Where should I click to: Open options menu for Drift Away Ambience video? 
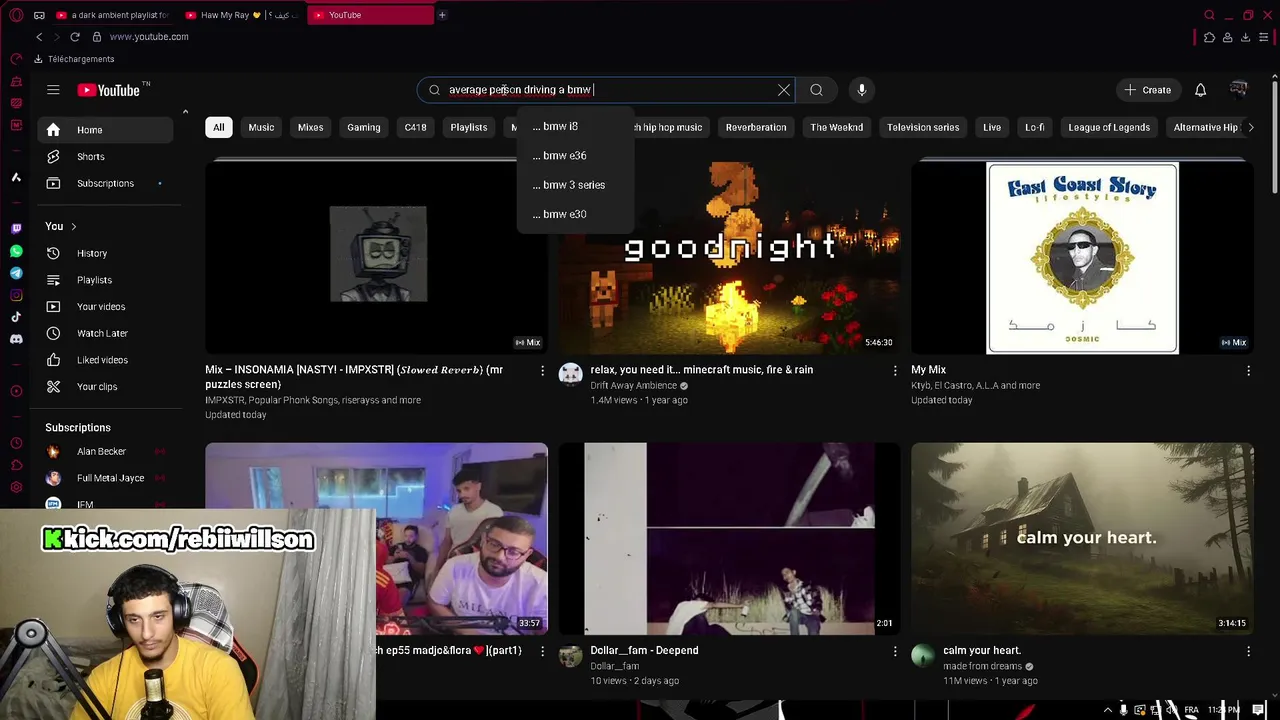click(895, 371)
